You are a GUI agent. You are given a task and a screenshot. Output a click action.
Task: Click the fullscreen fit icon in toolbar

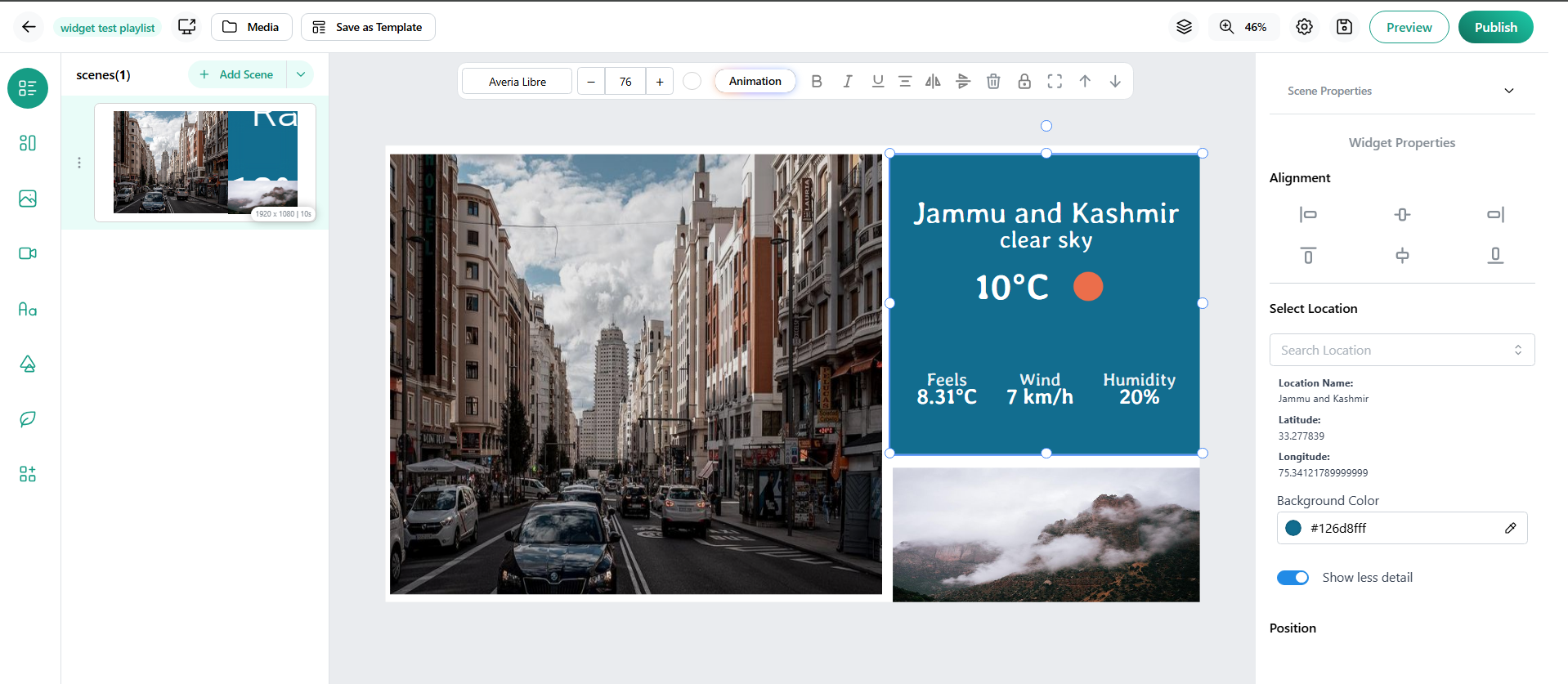pos(1055,81)
